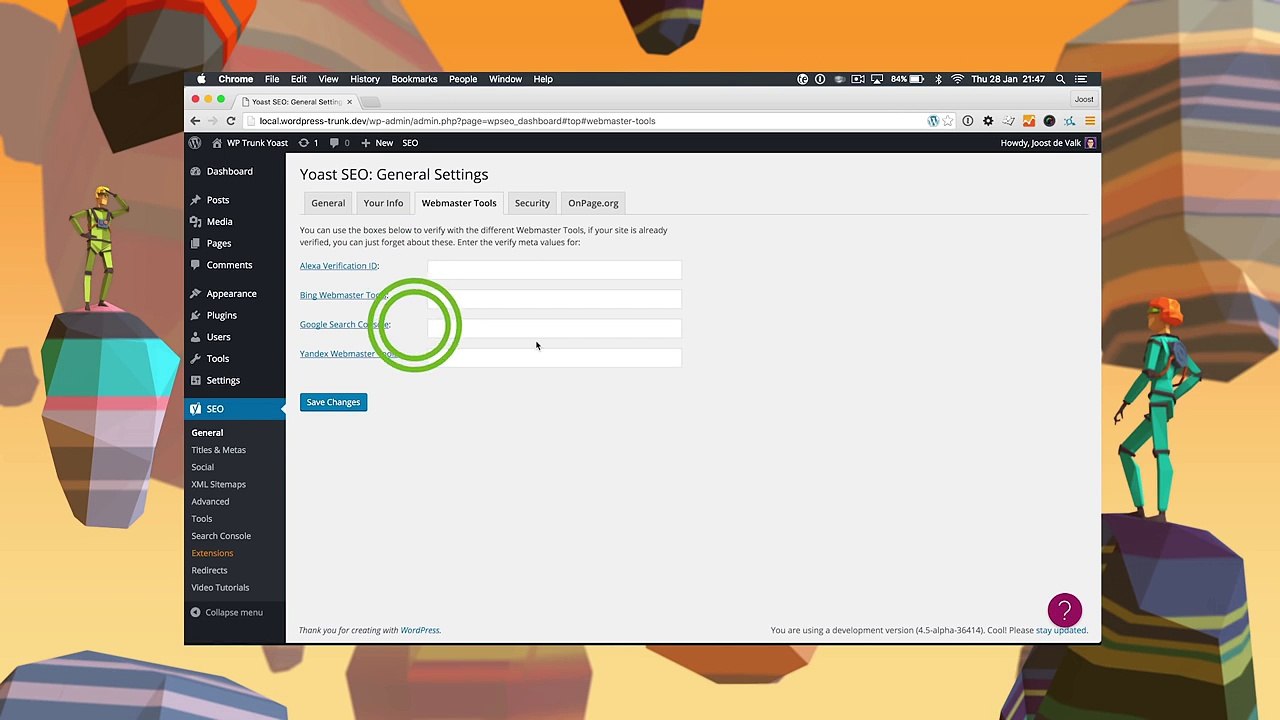Switch to the Your Info tab
The image size is (1280, 720).
point(383,203)
